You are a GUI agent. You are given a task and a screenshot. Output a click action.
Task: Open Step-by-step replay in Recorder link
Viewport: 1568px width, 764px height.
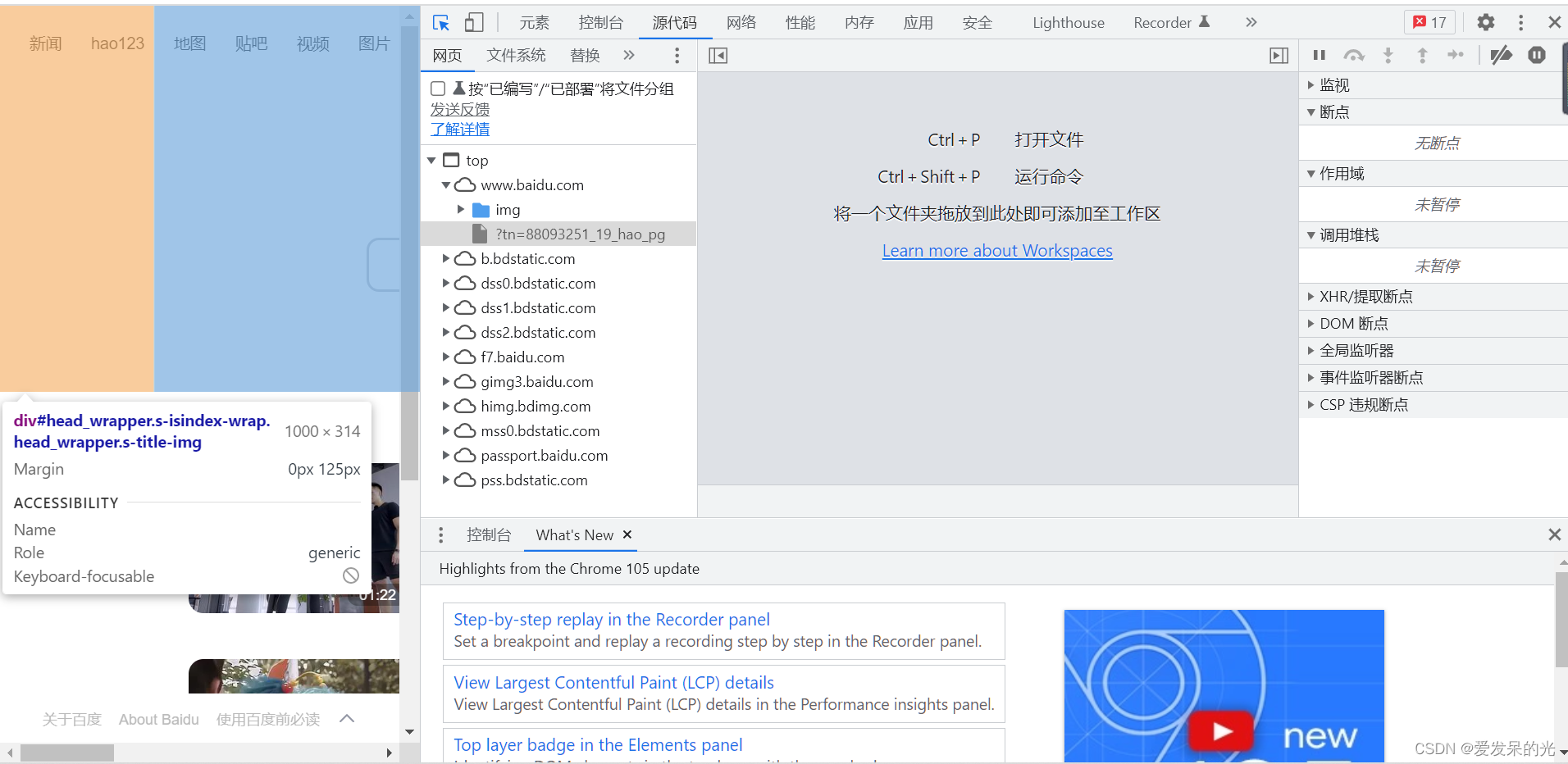(x=612, y=620)
